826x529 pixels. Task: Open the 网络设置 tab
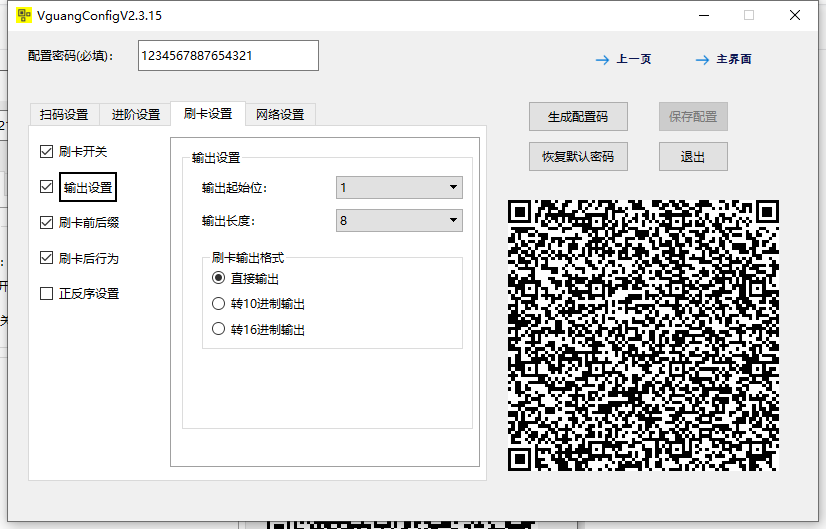click(280, 114)
